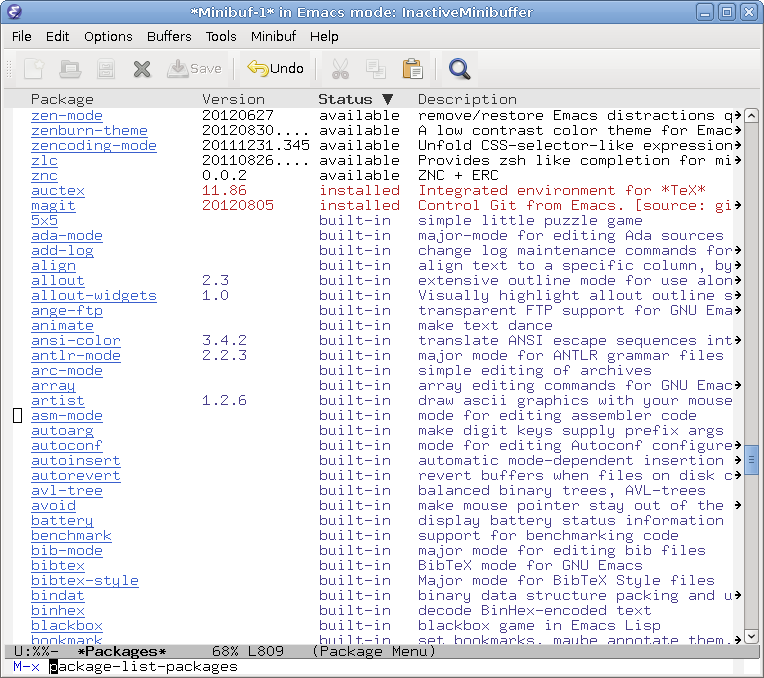The image size is (764, 678).
Task: Click the vertical scrollbar thumb
Action: click(752, 460)
